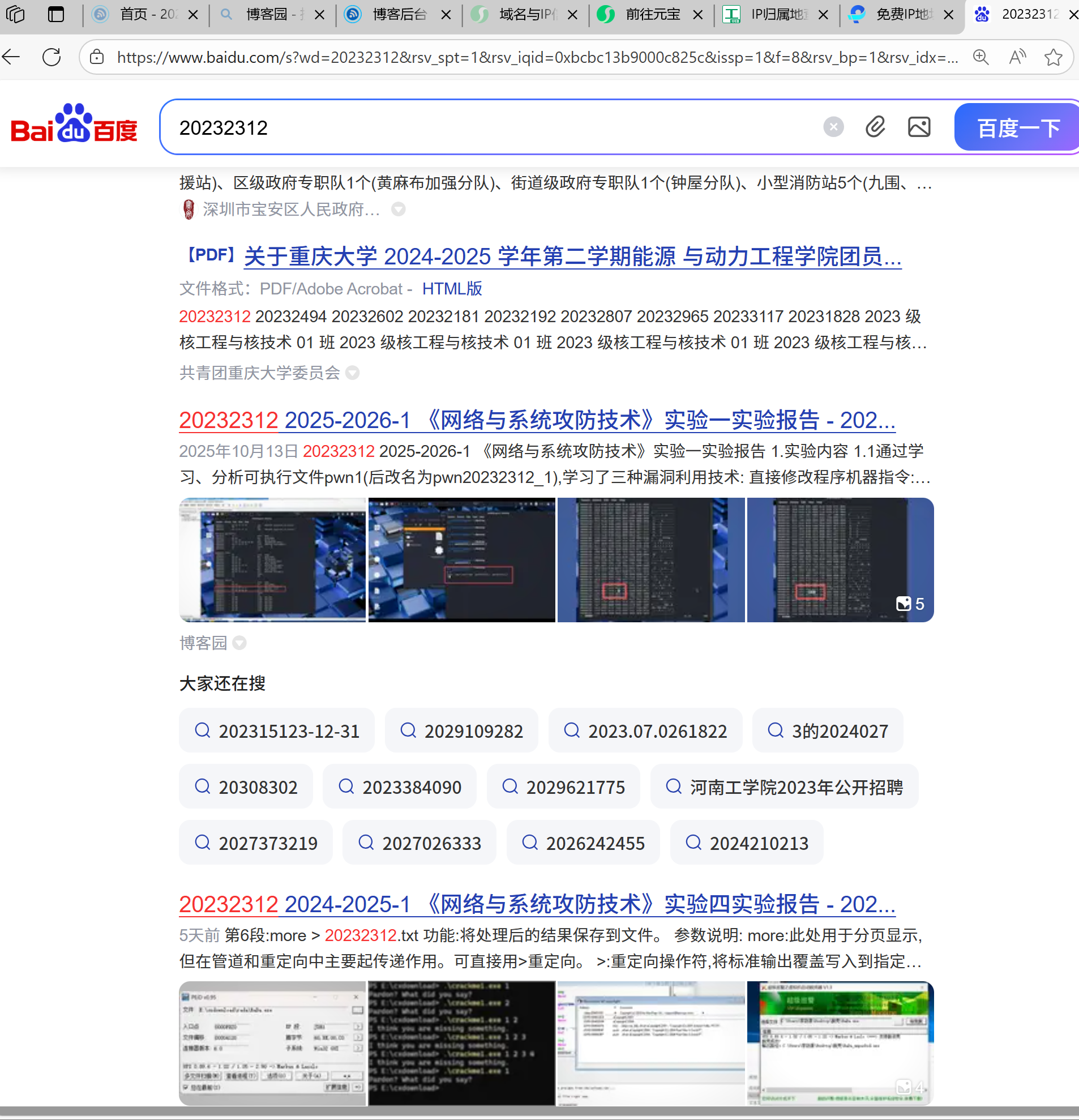Search related query 2027373219
The width and height of the screenshot is (1079, 1120).
256,843
